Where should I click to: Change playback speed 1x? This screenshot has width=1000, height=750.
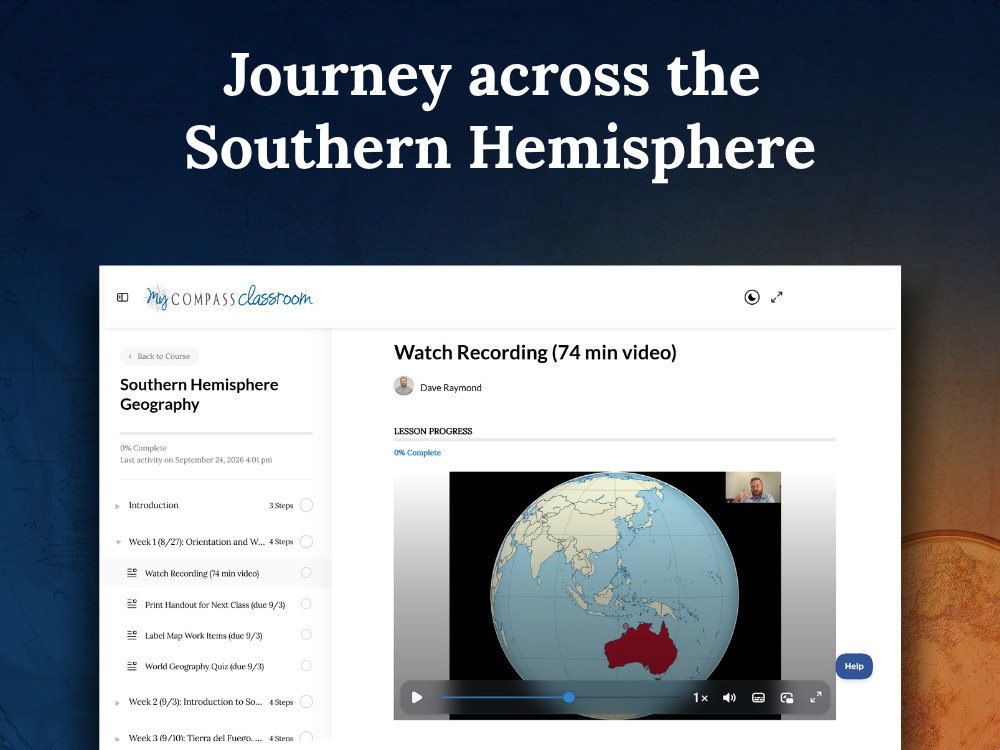coord(700,698)
